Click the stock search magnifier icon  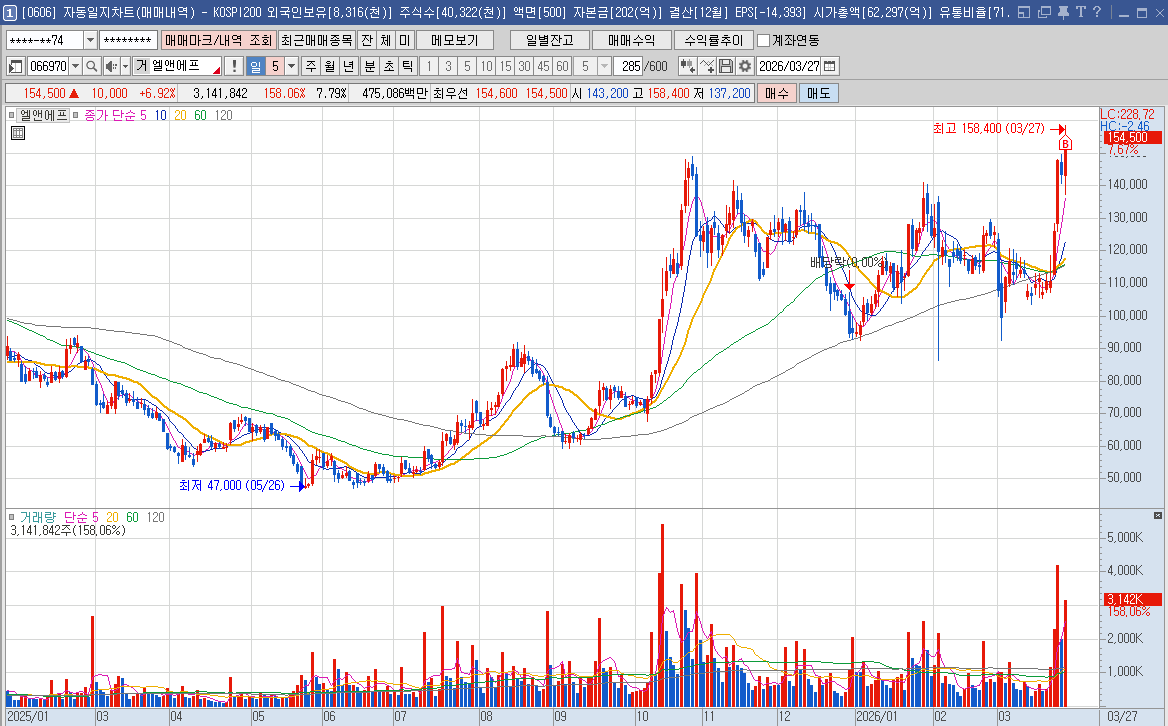pyautogui.click(x=90, y=66)
